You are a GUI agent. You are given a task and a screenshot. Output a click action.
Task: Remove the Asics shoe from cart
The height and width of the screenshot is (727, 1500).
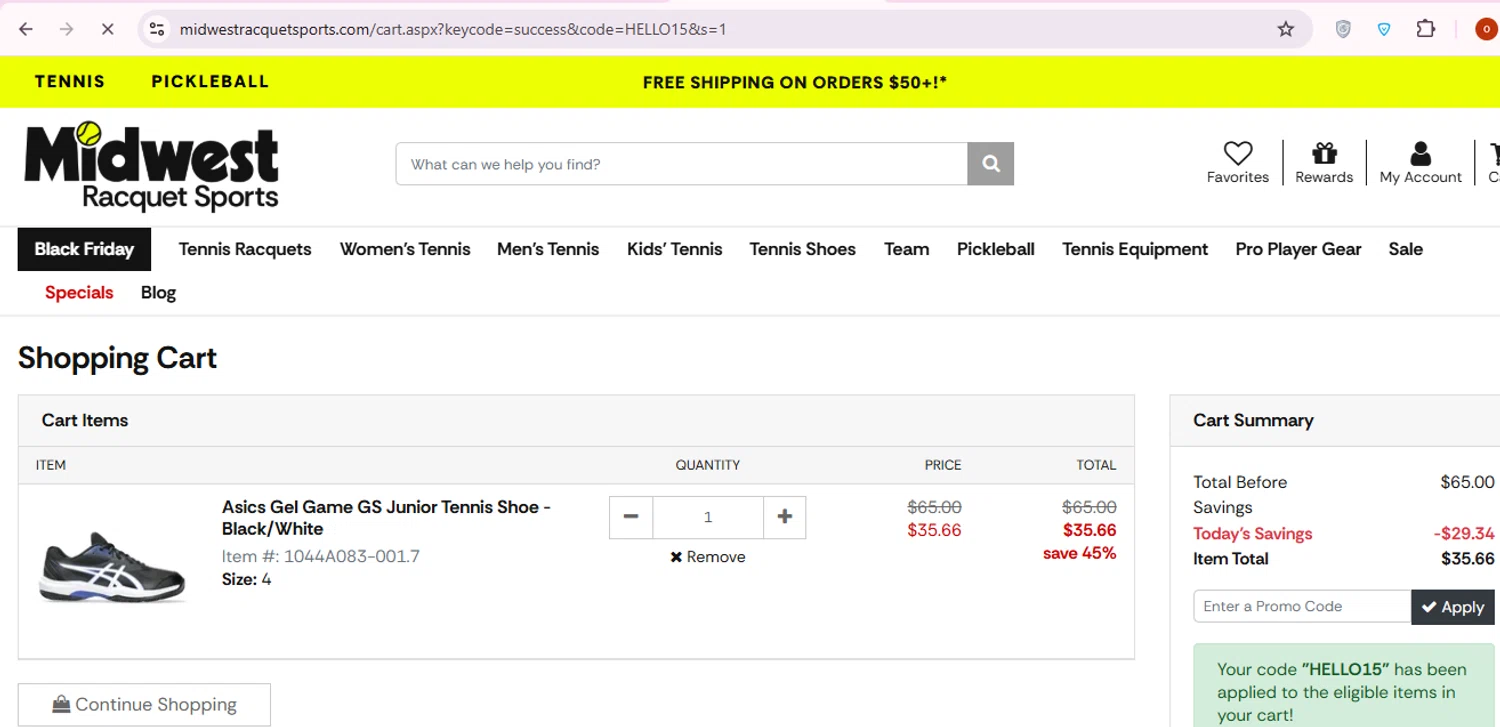[708, 557]
